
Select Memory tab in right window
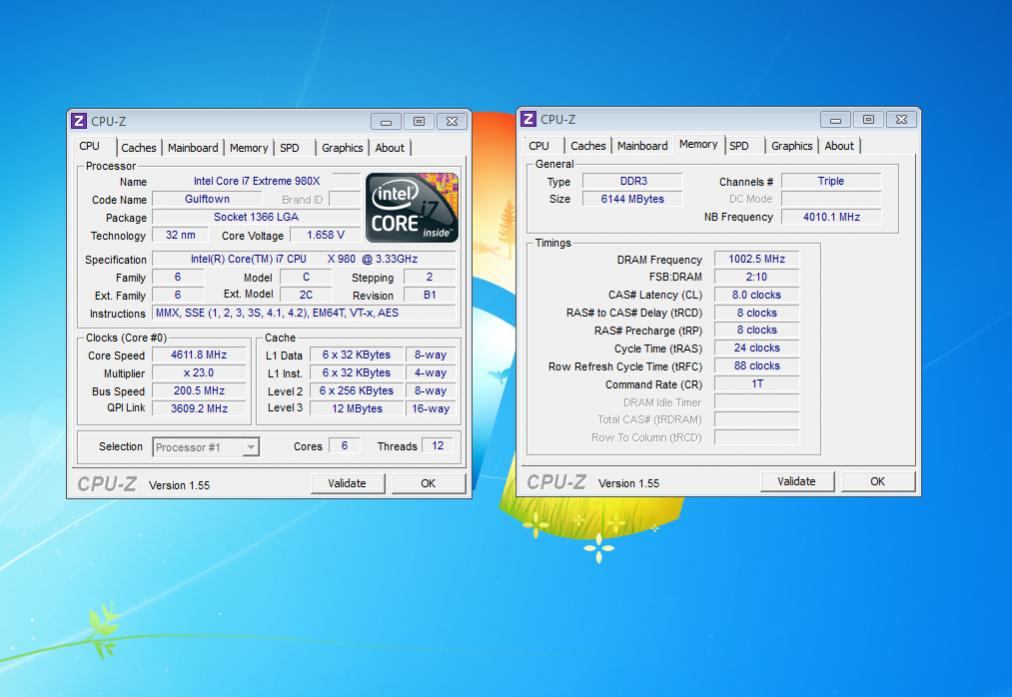[698, 145]
